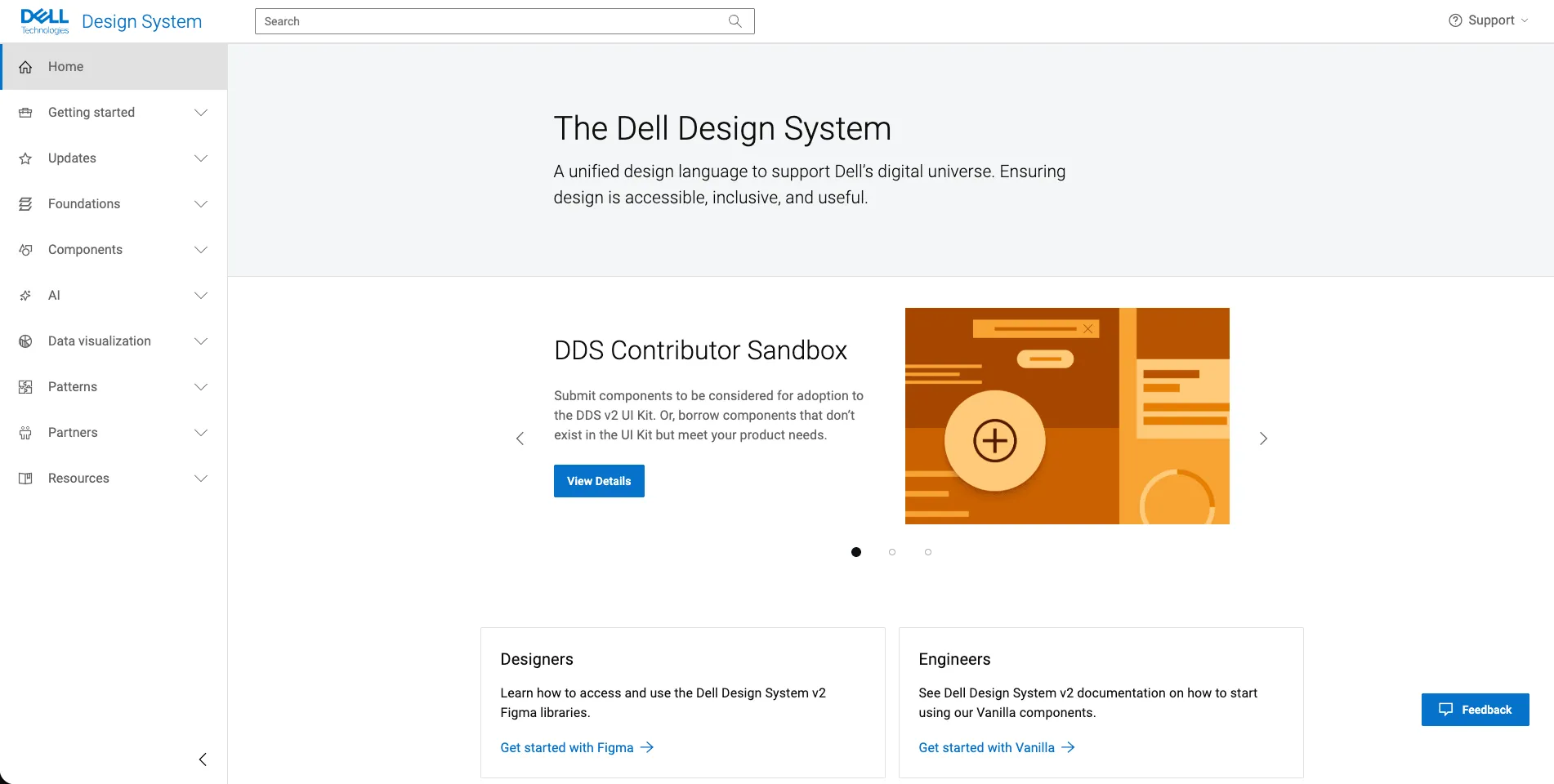The image size is (1554, 784).
Task: Click the Getting started sidebar icon
Action: click(25, 113)
